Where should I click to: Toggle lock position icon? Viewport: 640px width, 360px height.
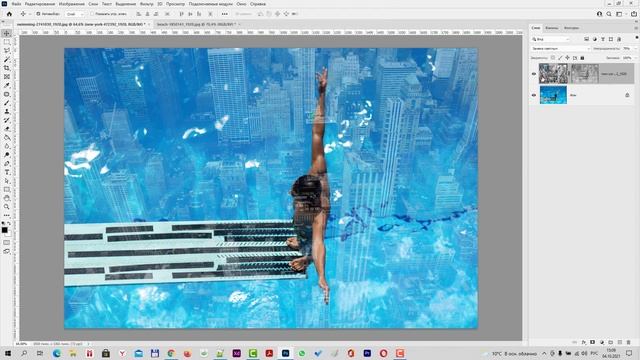[x=567, y=58]
